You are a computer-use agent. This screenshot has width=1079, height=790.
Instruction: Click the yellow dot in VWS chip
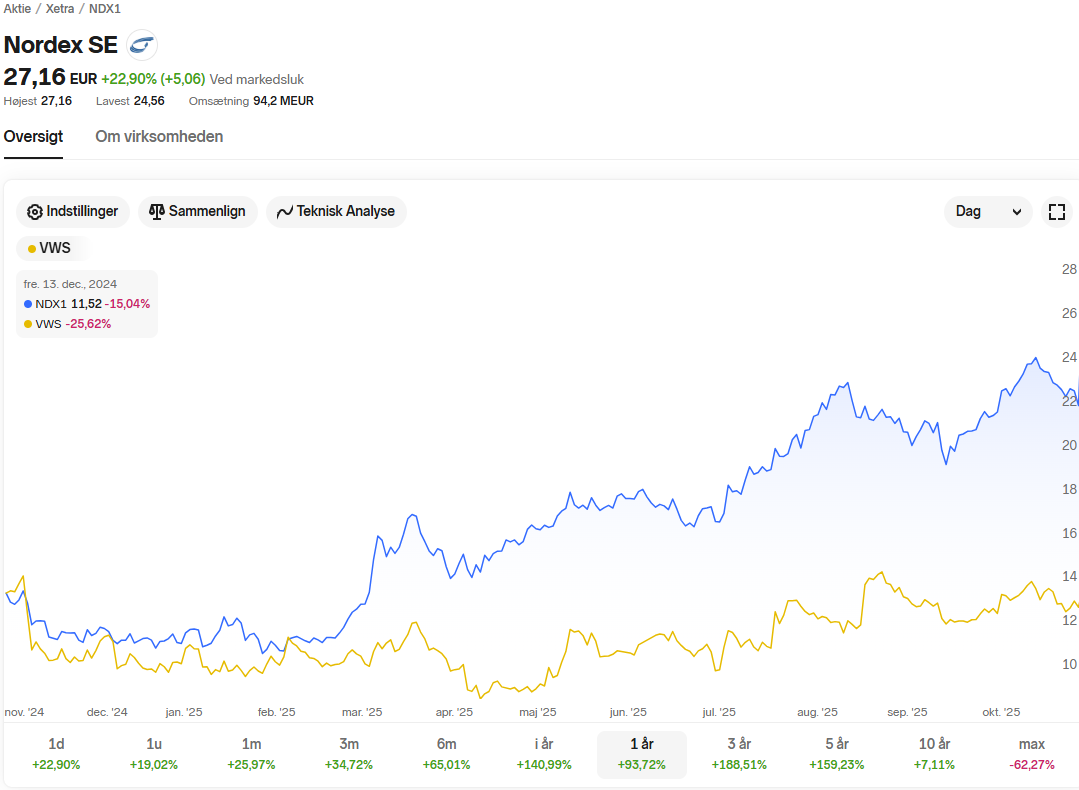point(32,248)
